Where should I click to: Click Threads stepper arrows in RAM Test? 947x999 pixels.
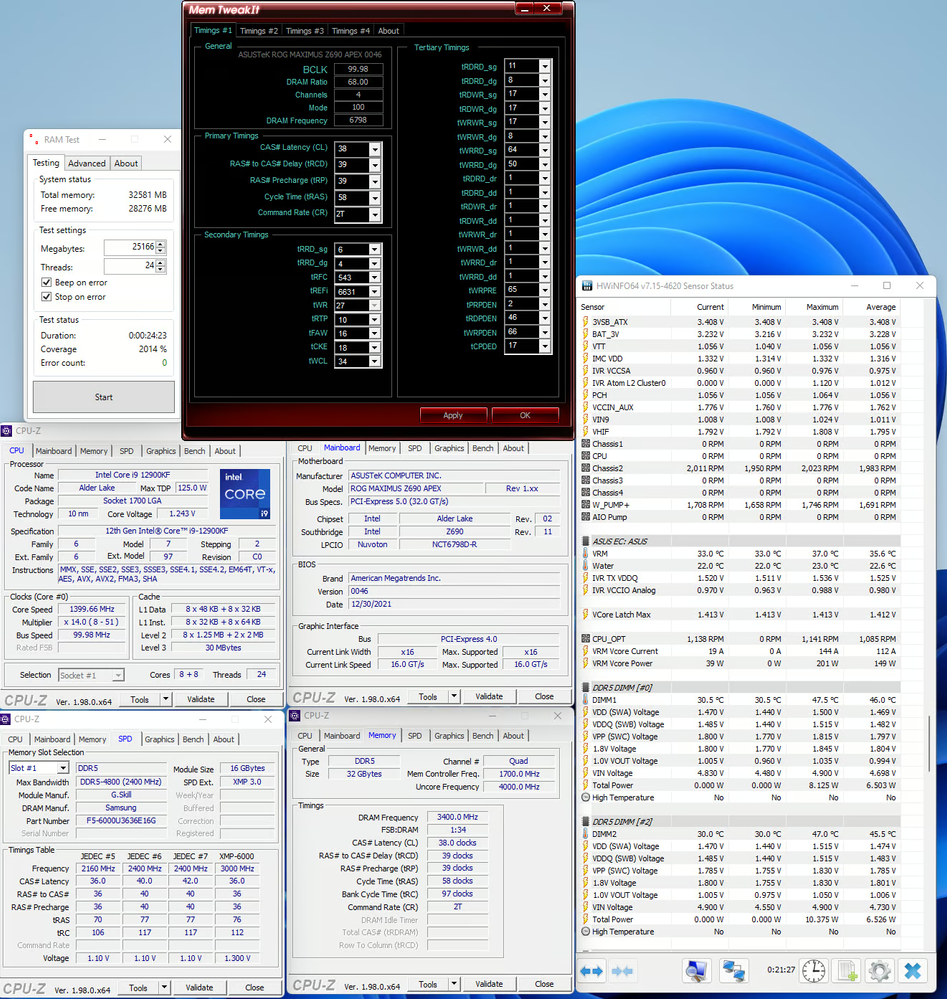[161, 266]
